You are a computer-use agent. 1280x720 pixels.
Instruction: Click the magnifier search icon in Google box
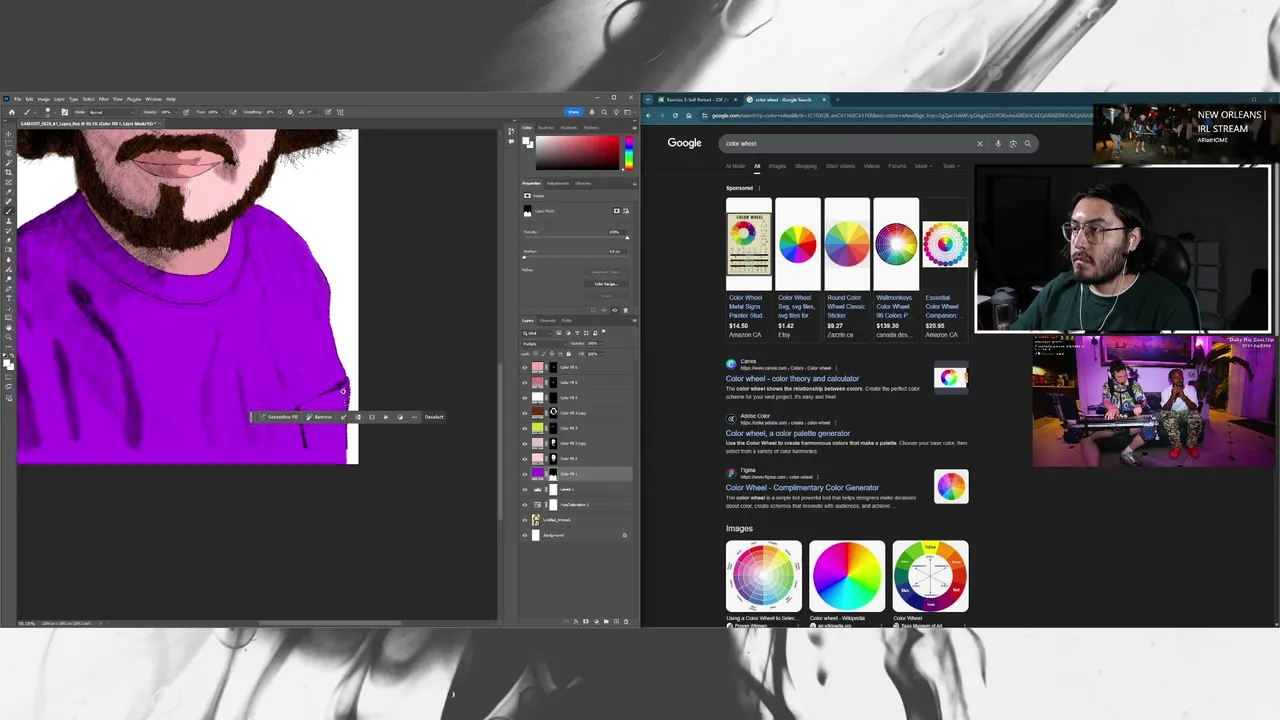pos(1027,143)
